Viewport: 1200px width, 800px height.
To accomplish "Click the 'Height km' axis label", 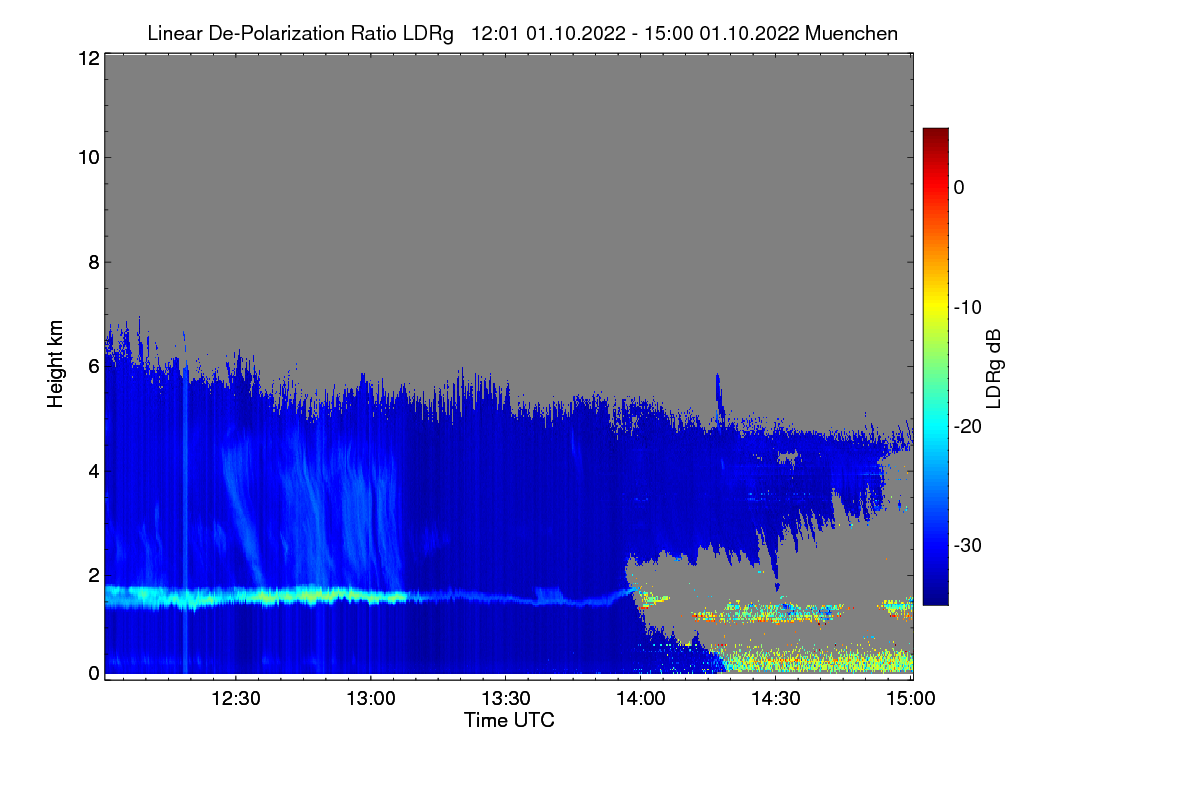I will (56, 364).
